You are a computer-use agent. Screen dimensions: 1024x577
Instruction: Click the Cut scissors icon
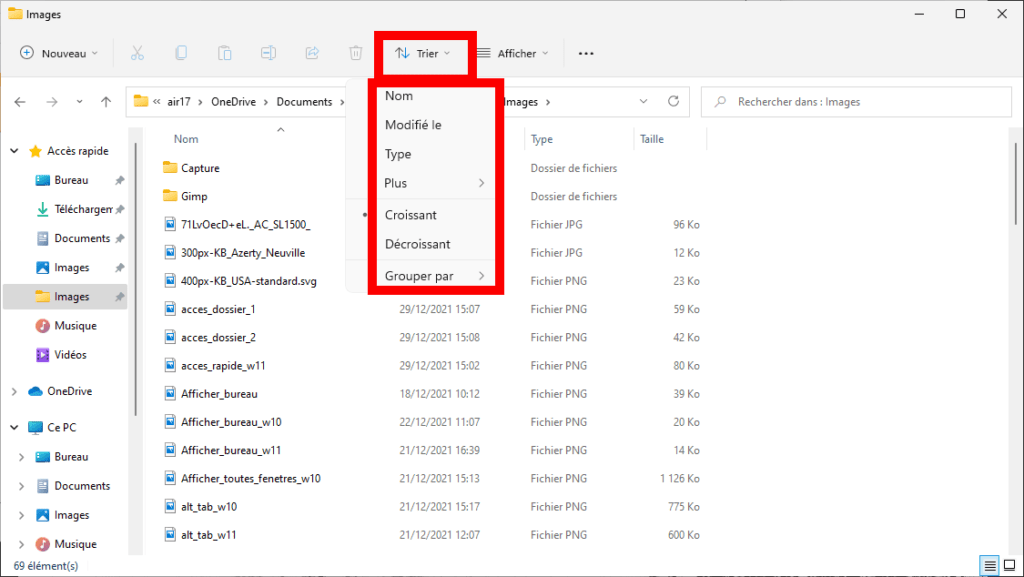point(137,54)
